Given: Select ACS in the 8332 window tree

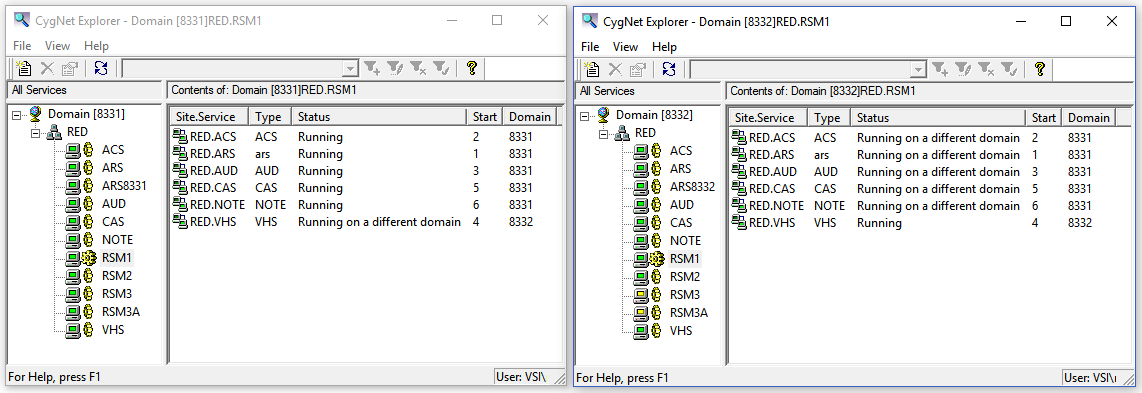Looking at the screenshot, I should (681, 151).
